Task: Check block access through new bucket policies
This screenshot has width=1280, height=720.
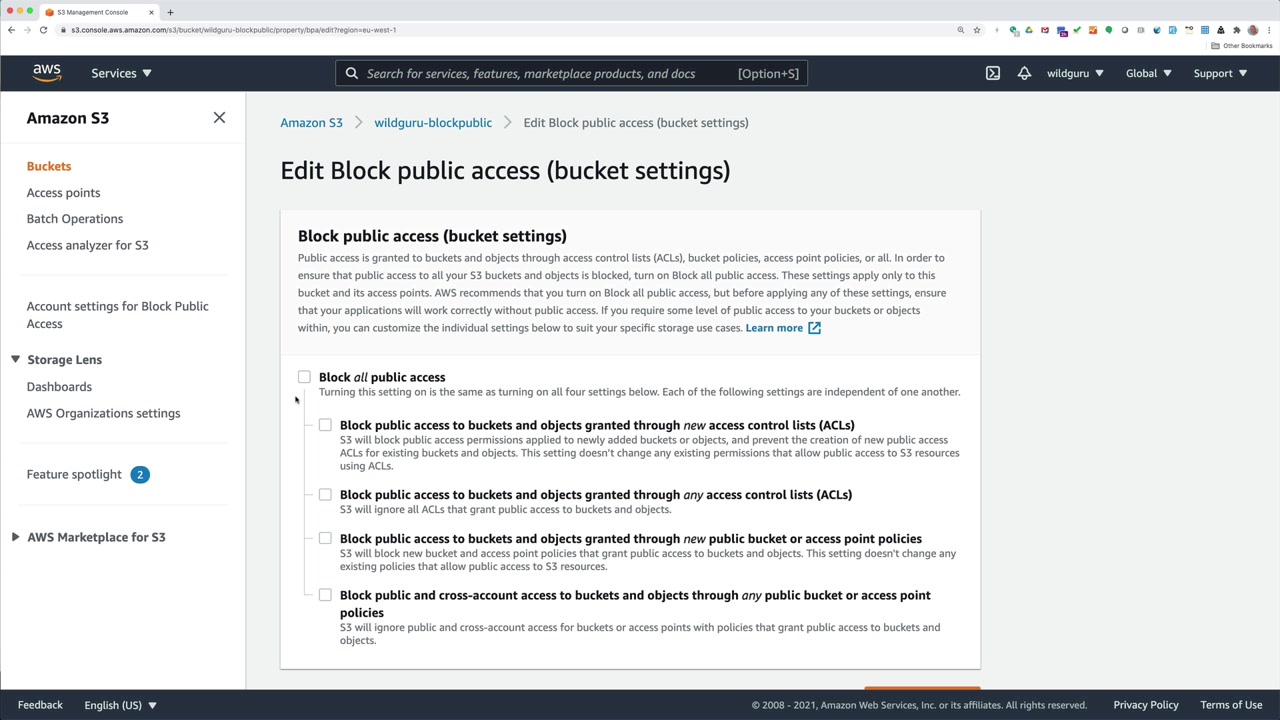Action: pos(325,539)
